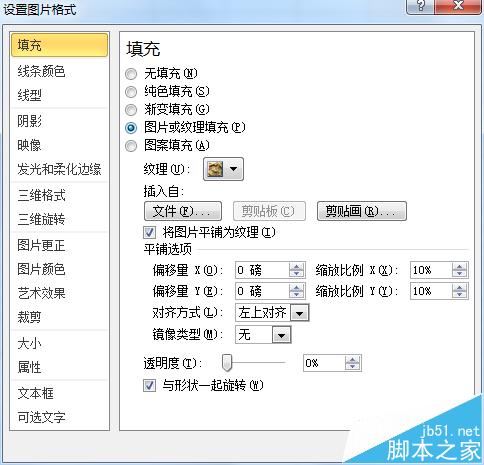Viewport: 484px width, 465px height.
Task: Open the 纹理 texture picker dropdown
Action: point(223,169)
